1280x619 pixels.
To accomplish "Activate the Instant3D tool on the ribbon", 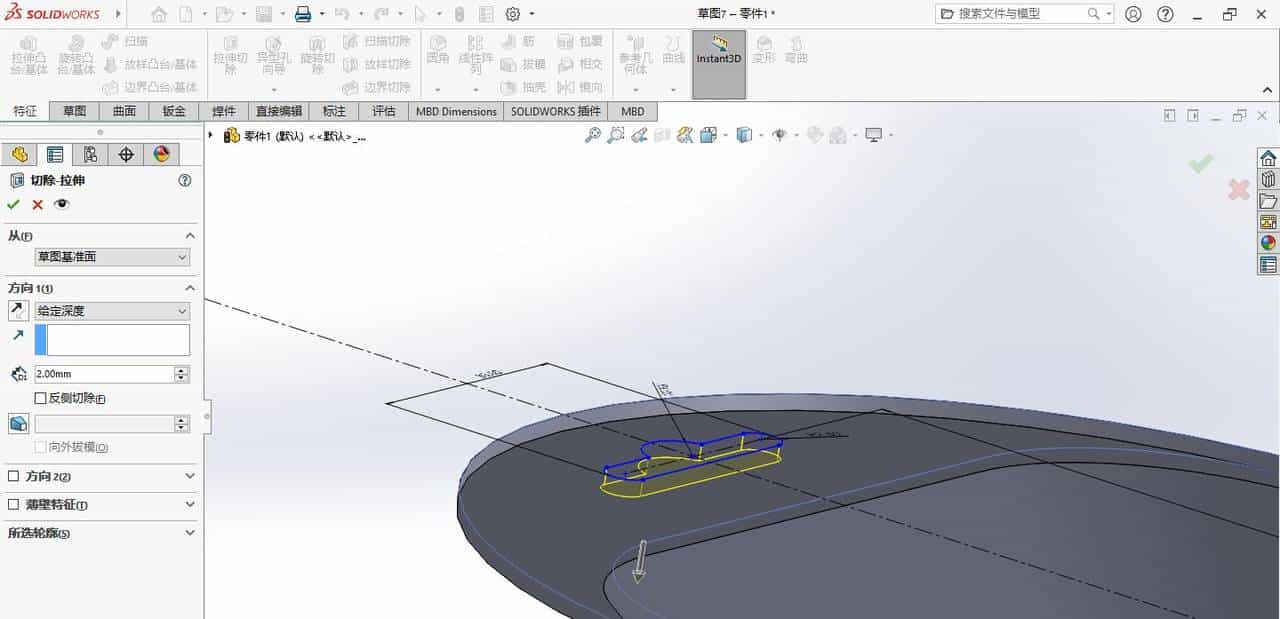I will click(718, 60).
